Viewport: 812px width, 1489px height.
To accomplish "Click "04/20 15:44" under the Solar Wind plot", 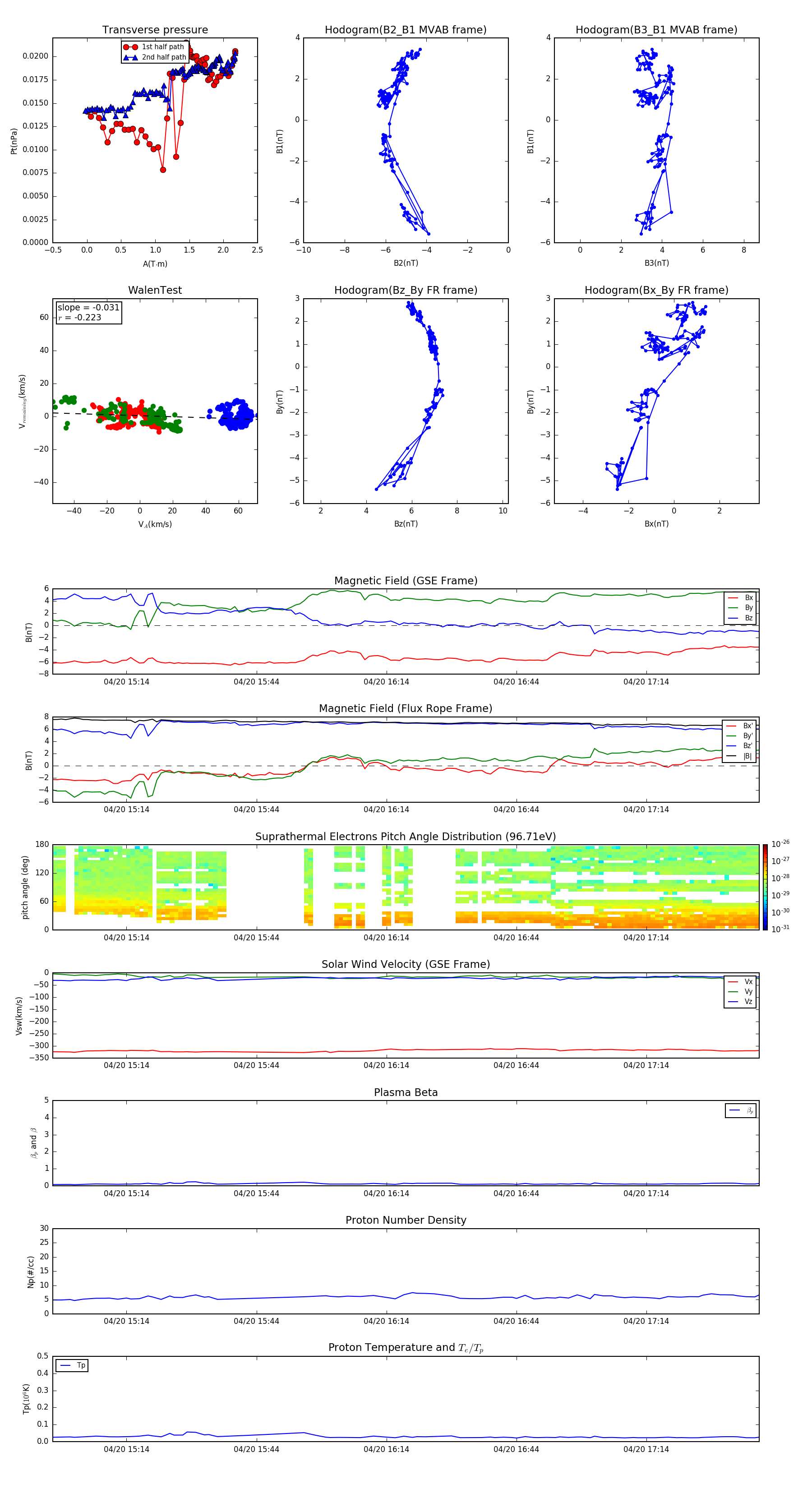I will click(x=257, y=1065).
